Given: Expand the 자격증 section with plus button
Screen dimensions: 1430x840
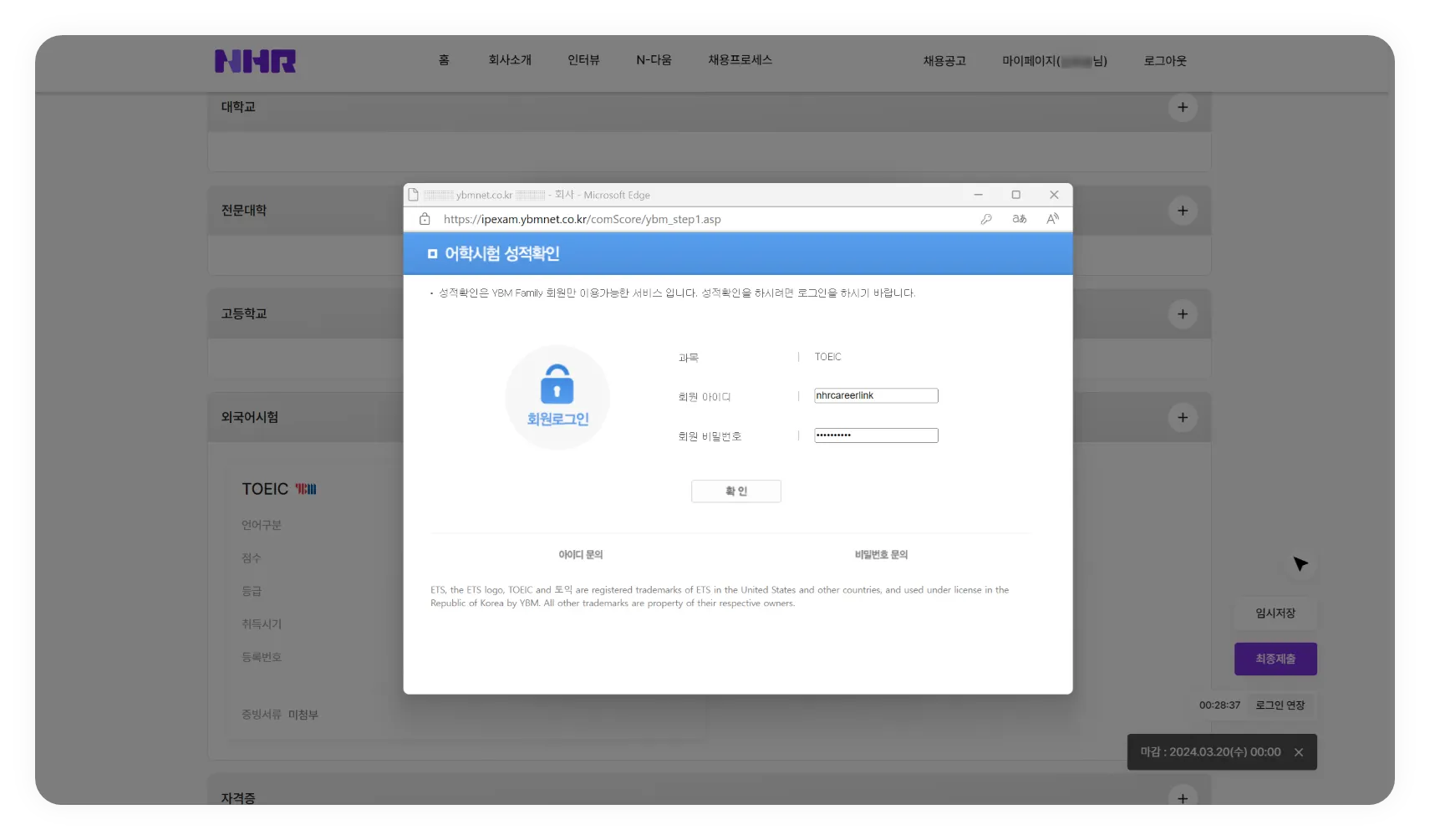Looking at the screenshot, I should click(1183, 798).
